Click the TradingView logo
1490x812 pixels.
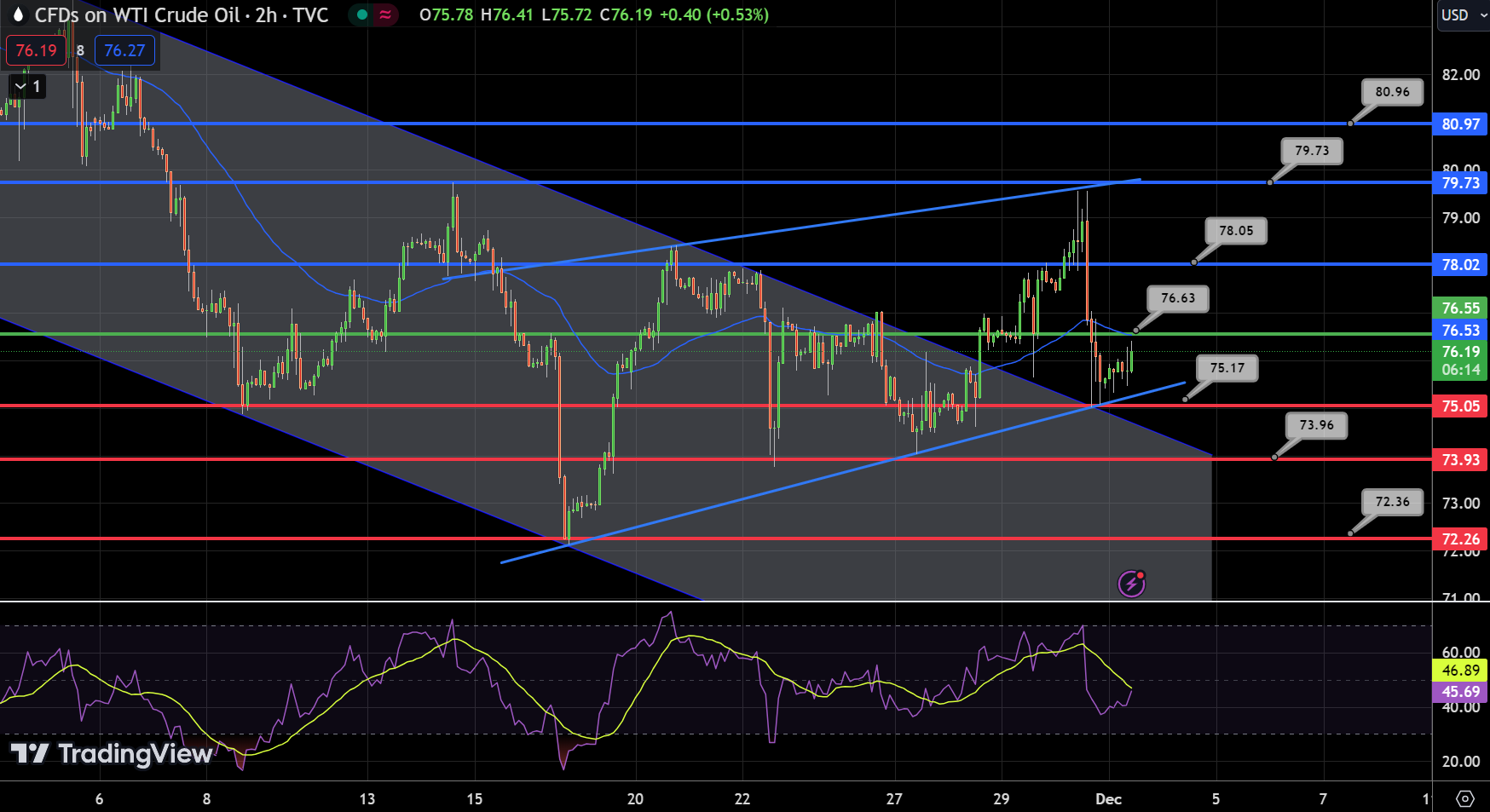(x=111, y=755)
